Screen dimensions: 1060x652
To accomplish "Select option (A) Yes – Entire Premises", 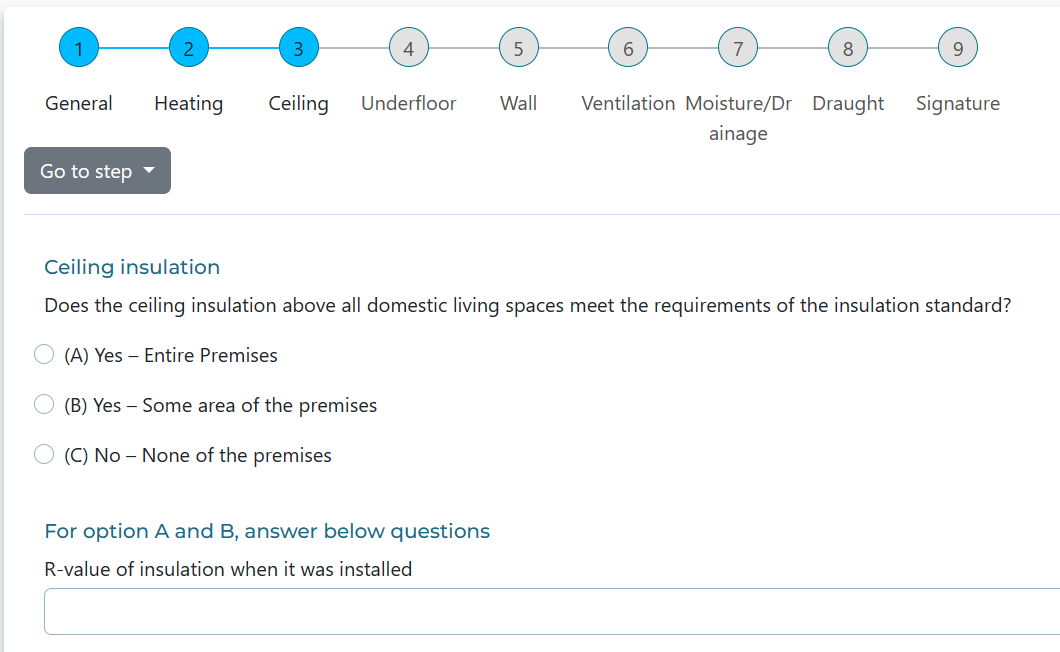I will pos(44,354).
